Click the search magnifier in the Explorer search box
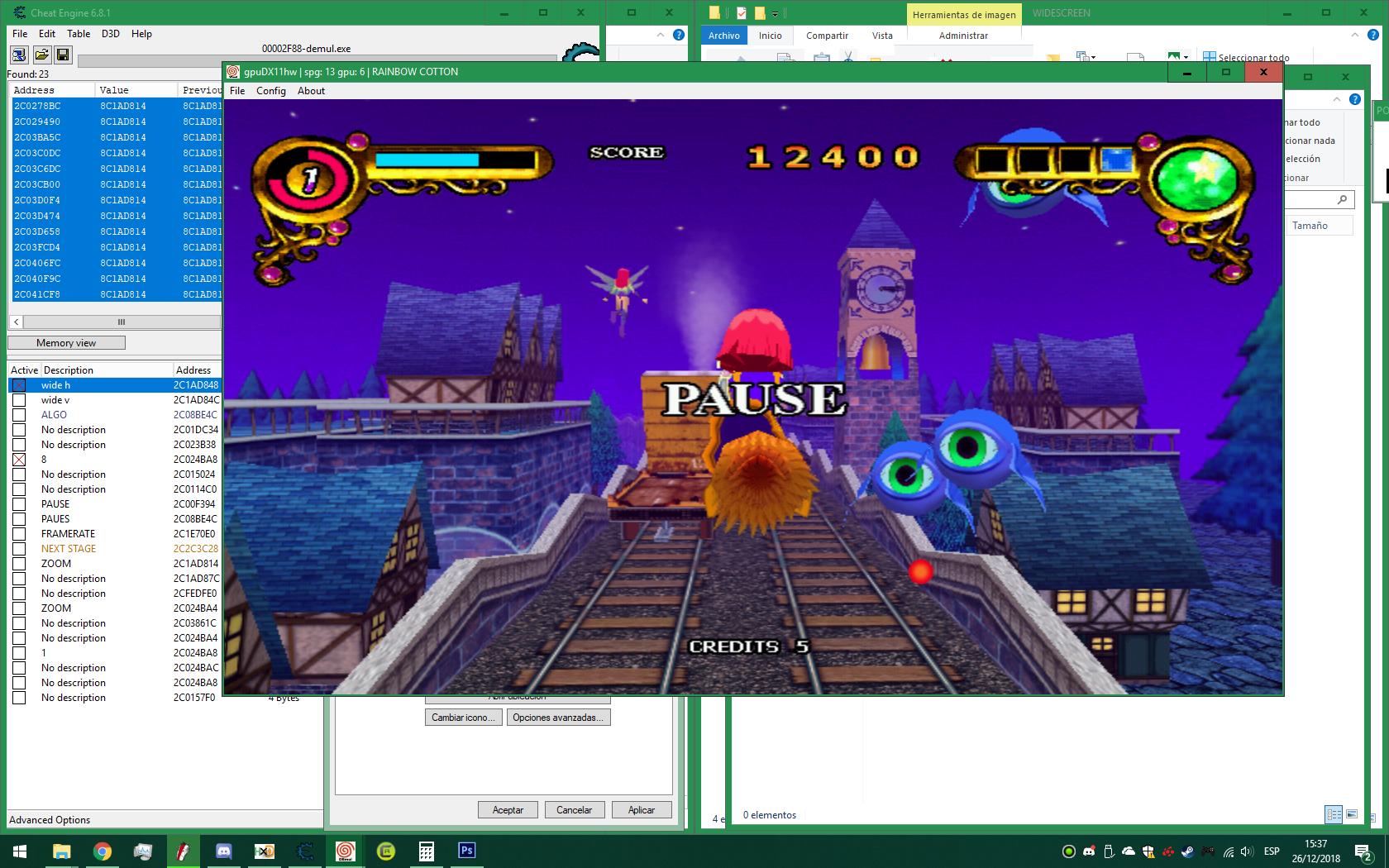Image resolution: width=1389 pixels, height=868 pixels. pyautogui.click(x=1342, y=199)
